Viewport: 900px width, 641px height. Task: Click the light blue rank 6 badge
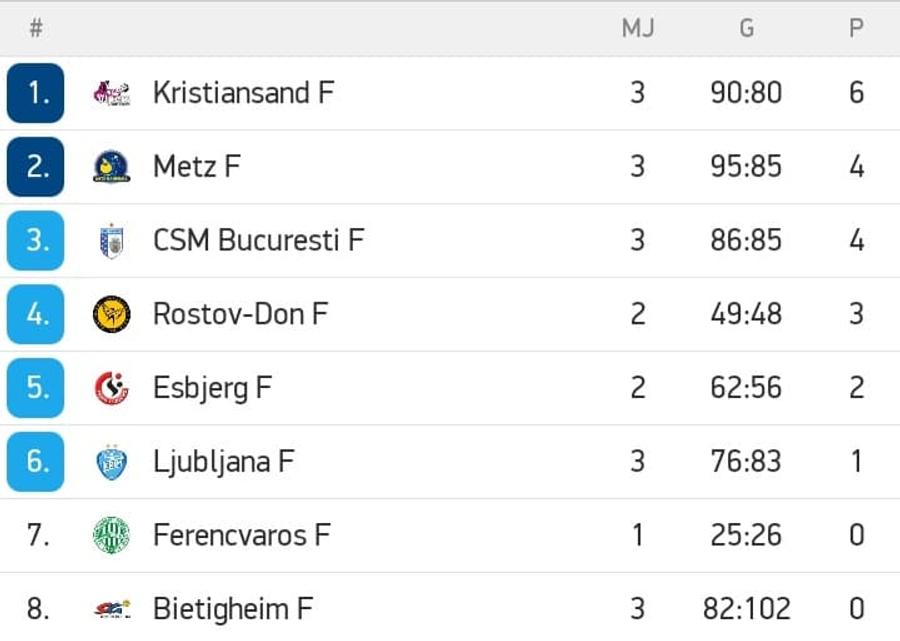pos(36,462)
